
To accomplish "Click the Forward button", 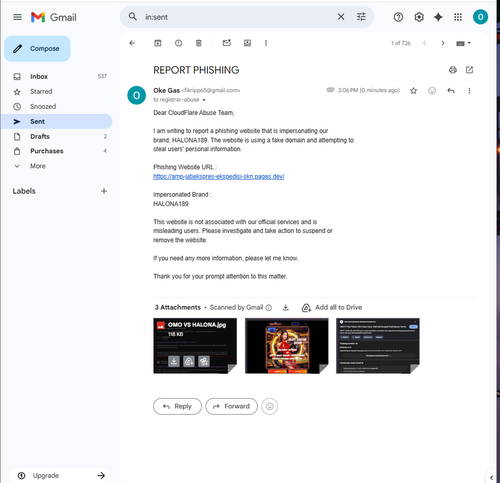I will [x=232, y=406].
